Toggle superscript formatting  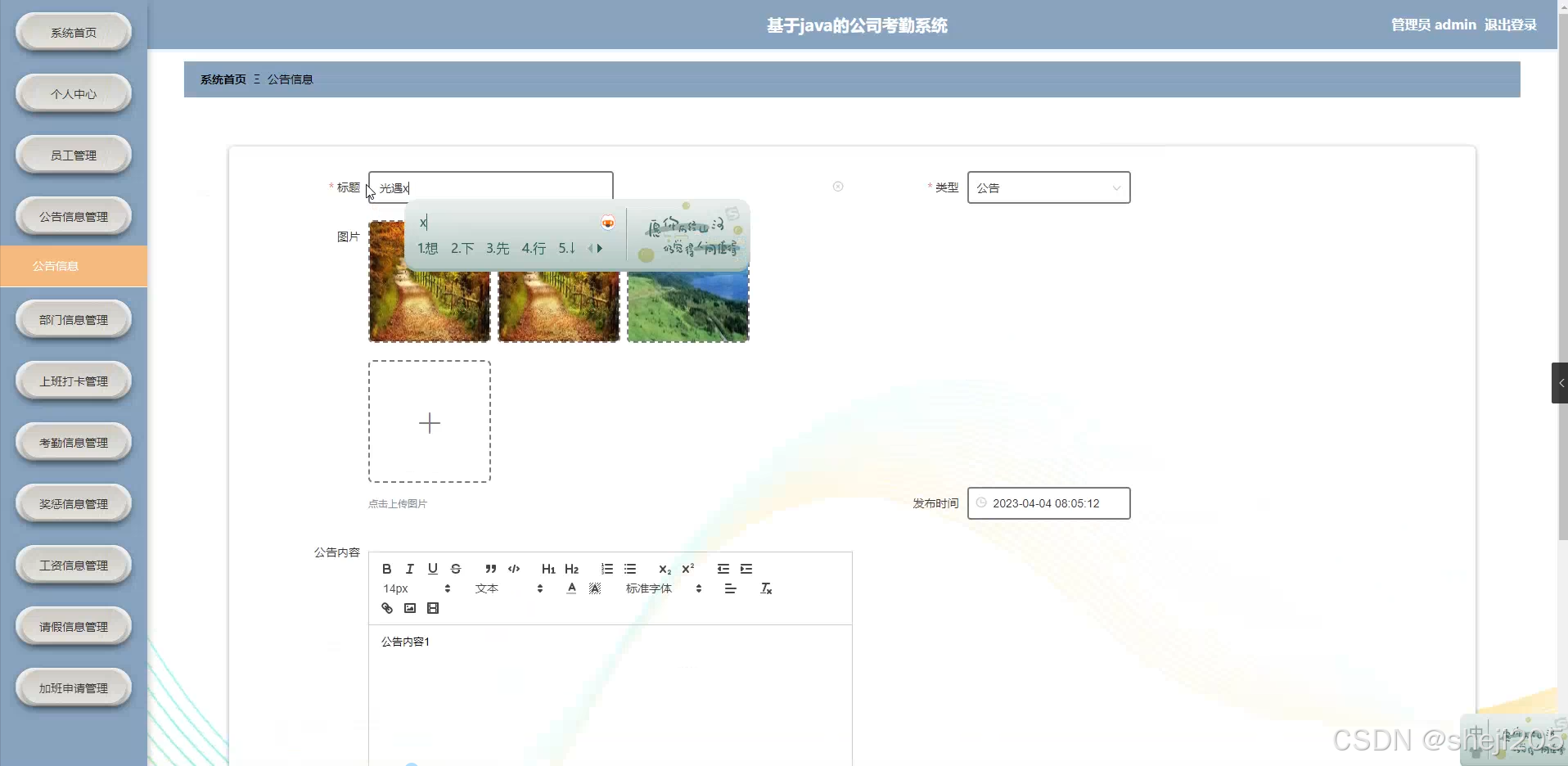[687, 569]
